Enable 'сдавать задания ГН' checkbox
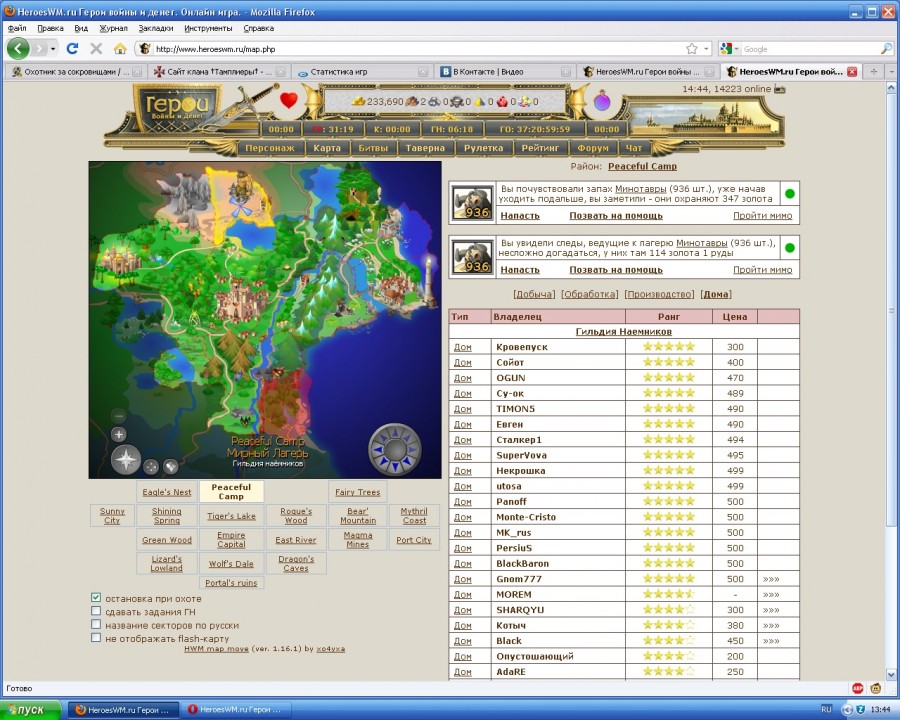The width and height of the screenshot is (900, 720). click(96, 612)
